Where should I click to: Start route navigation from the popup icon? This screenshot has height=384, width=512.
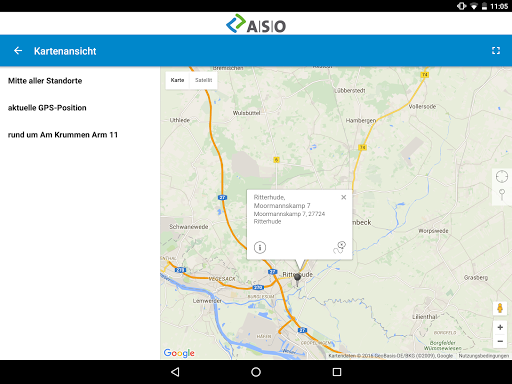[x=340, y=247]
